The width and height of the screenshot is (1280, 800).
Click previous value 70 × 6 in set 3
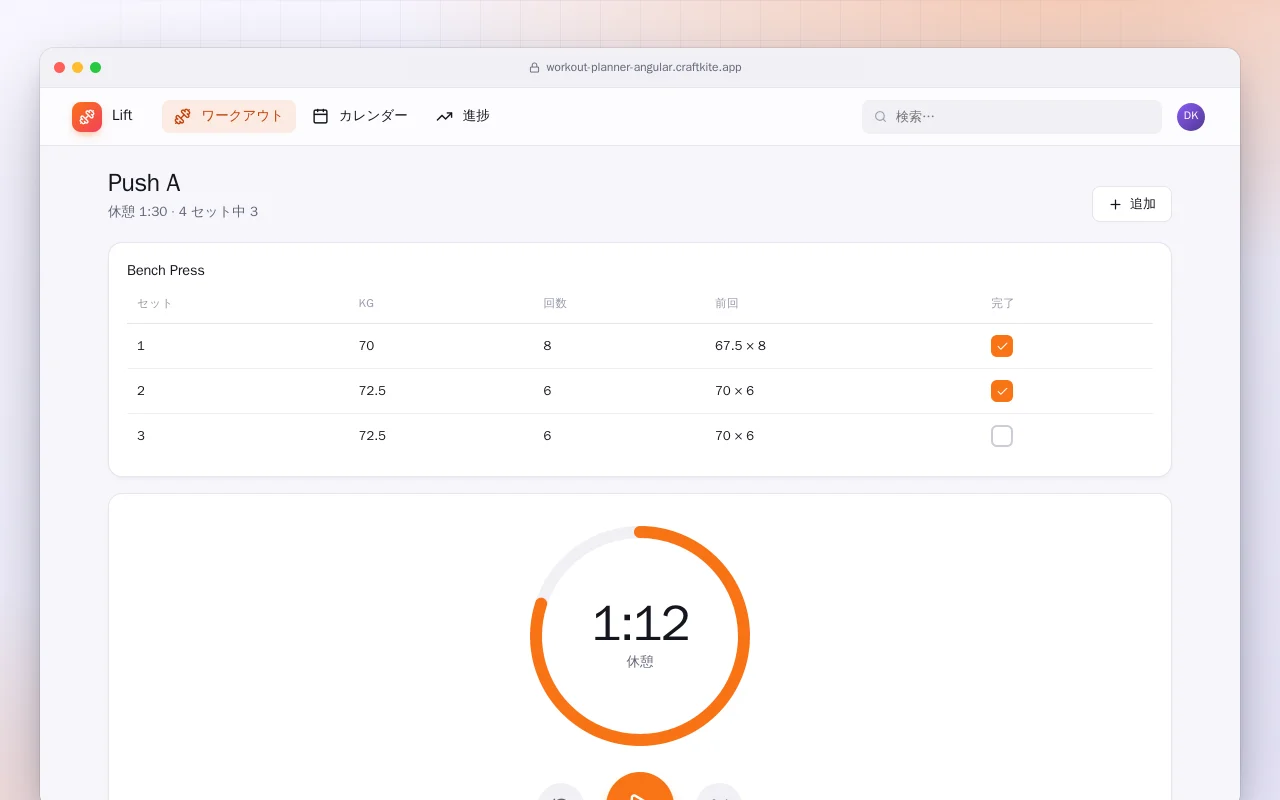point(735,436)
